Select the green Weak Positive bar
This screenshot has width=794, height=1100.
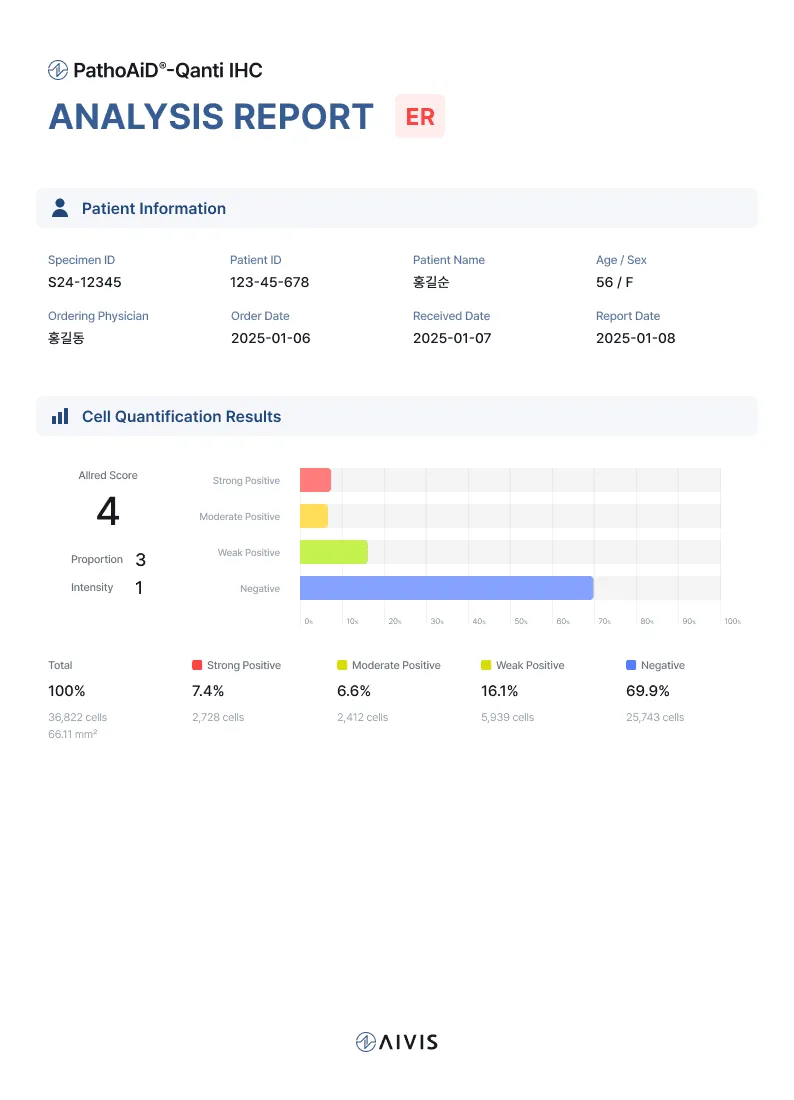(333, 552)
